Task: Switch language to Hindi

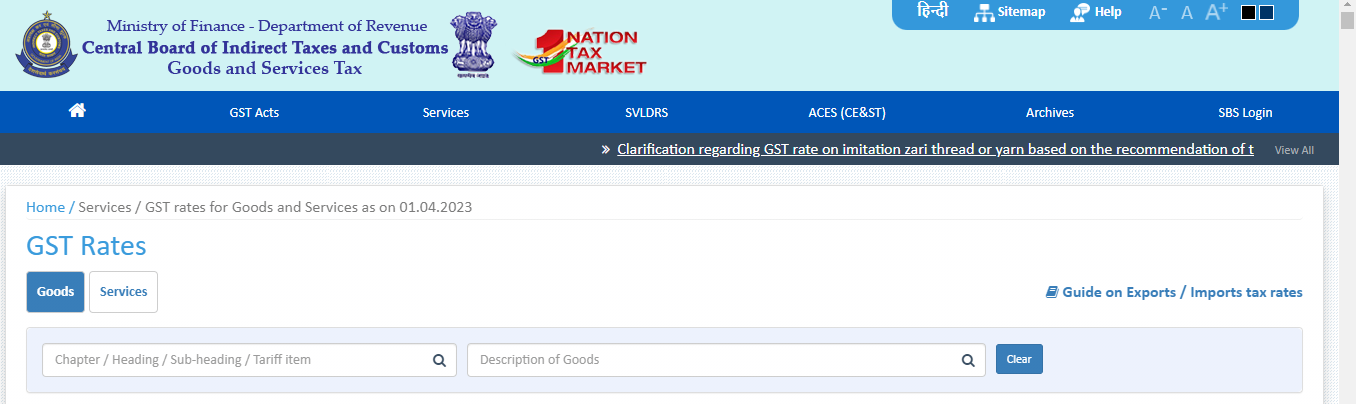Action: (932, 12)
